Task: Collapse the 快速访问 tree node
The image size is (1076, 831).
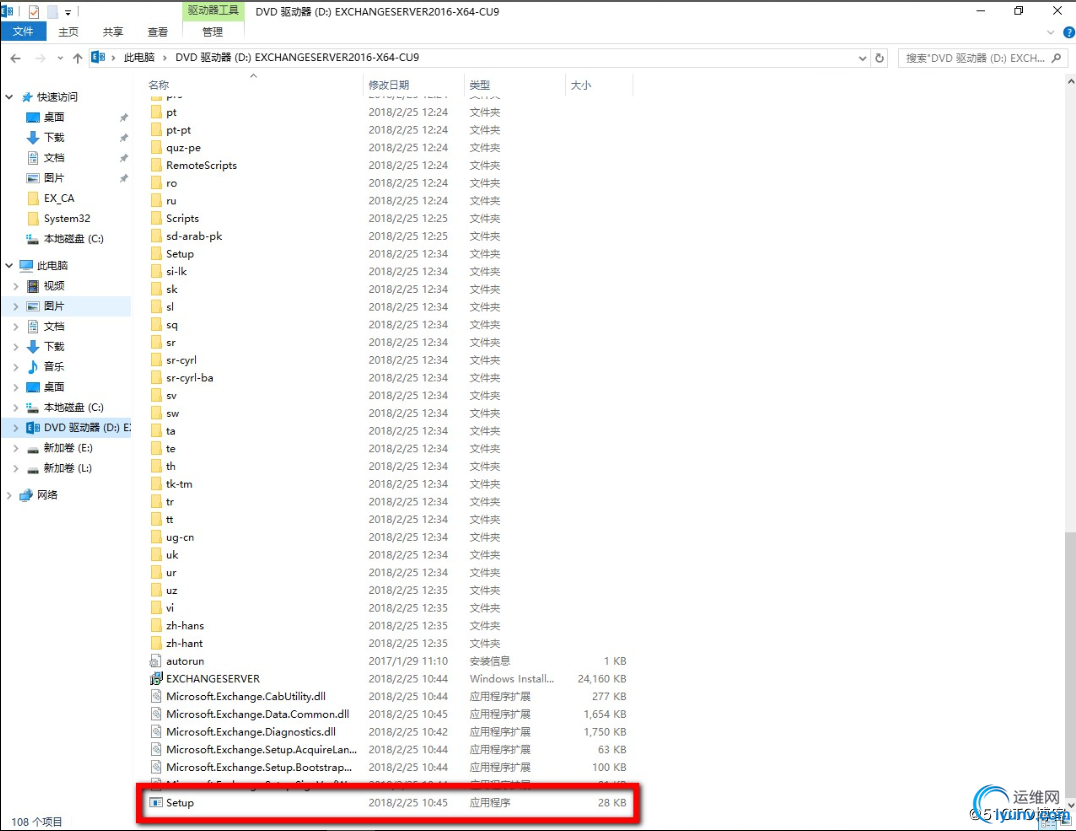Action: coord(10,97)
